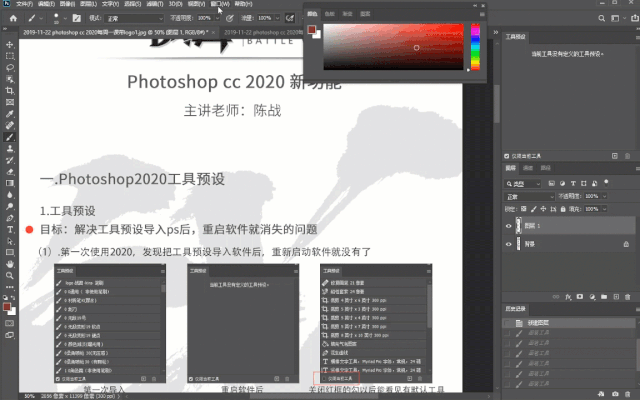Viewport: 640px width, 400px height.
Task: Hide layer 图层 1 with its eye icon
Action: tap(509, 226)
